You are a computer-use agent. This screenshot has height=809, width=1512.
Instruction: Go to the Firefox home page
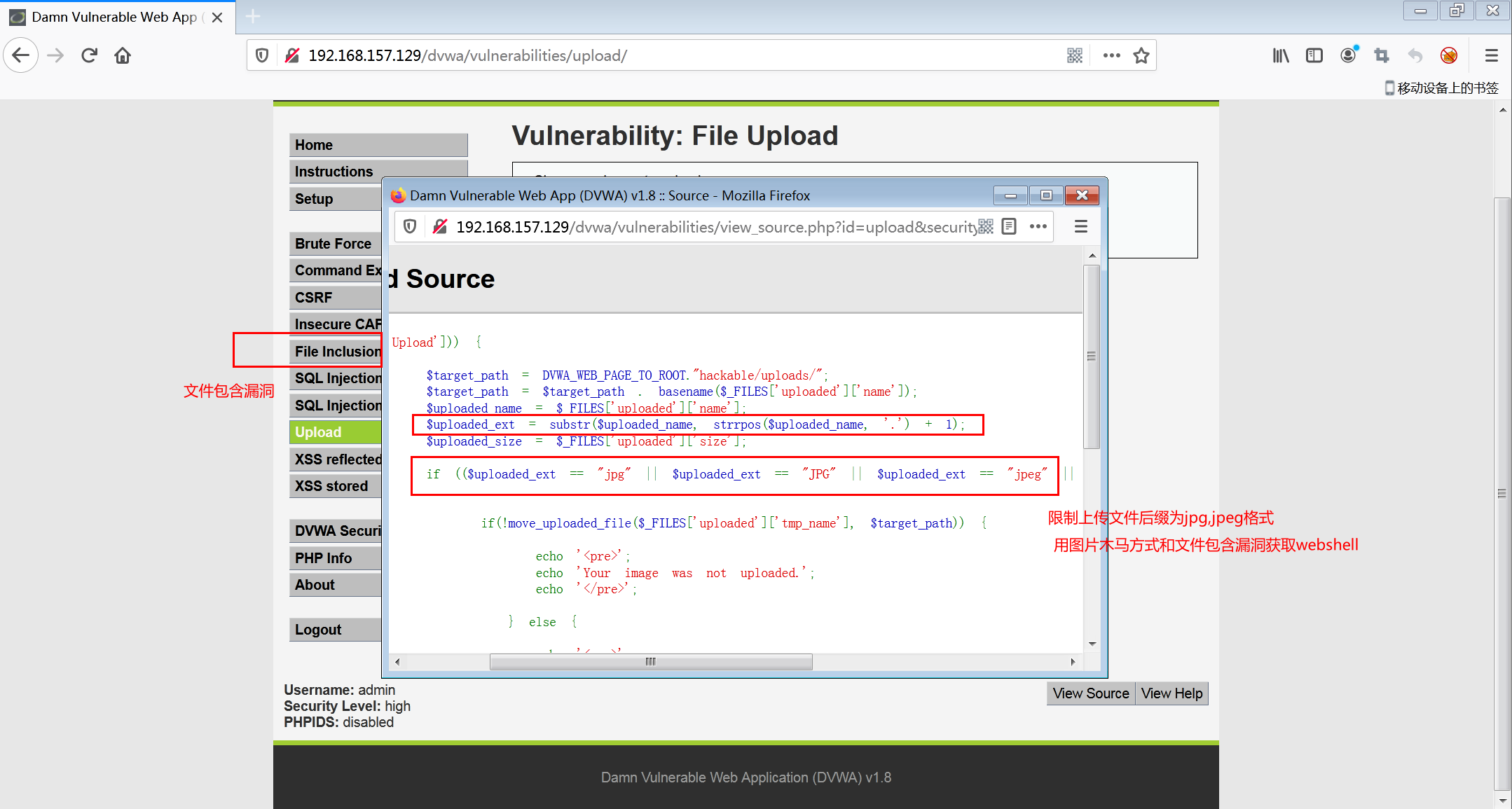tap(123, 55)
